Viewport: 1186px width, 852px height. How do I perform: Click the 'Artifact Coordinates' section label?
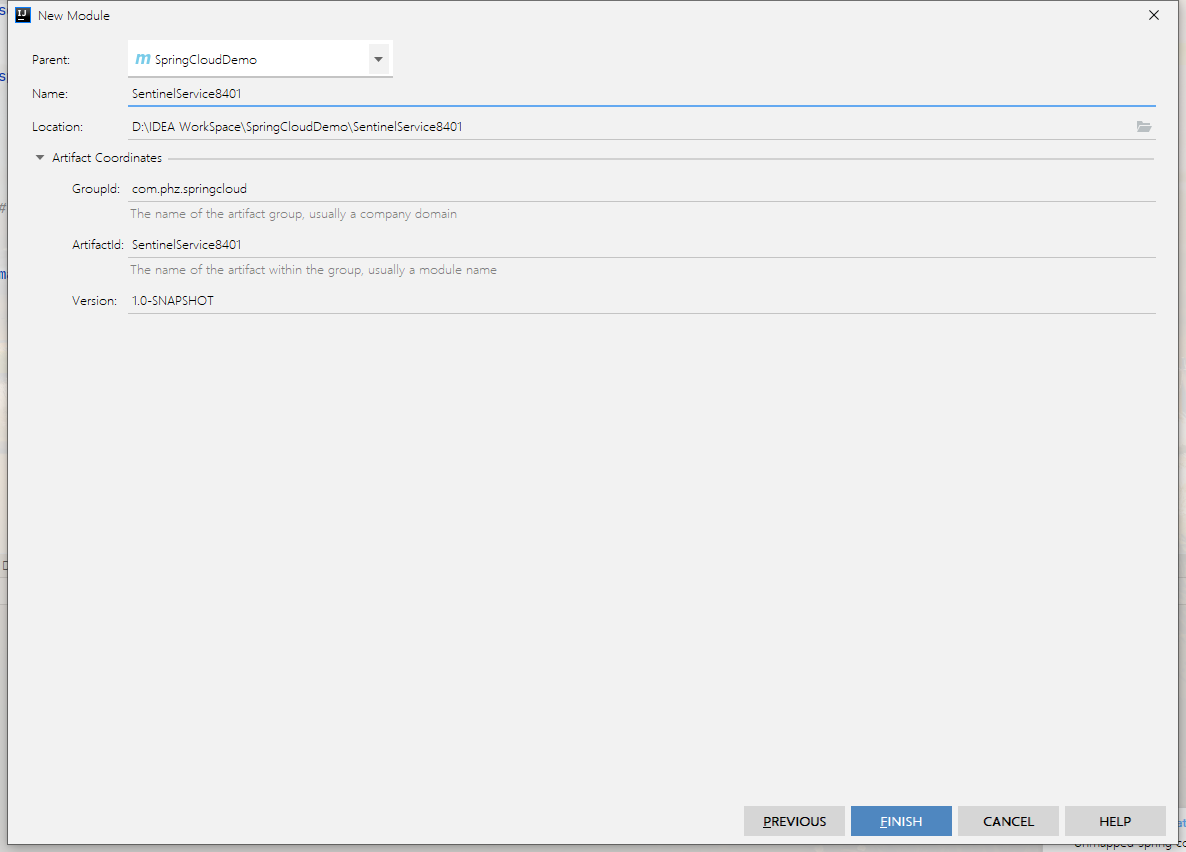tap(107, 157)
